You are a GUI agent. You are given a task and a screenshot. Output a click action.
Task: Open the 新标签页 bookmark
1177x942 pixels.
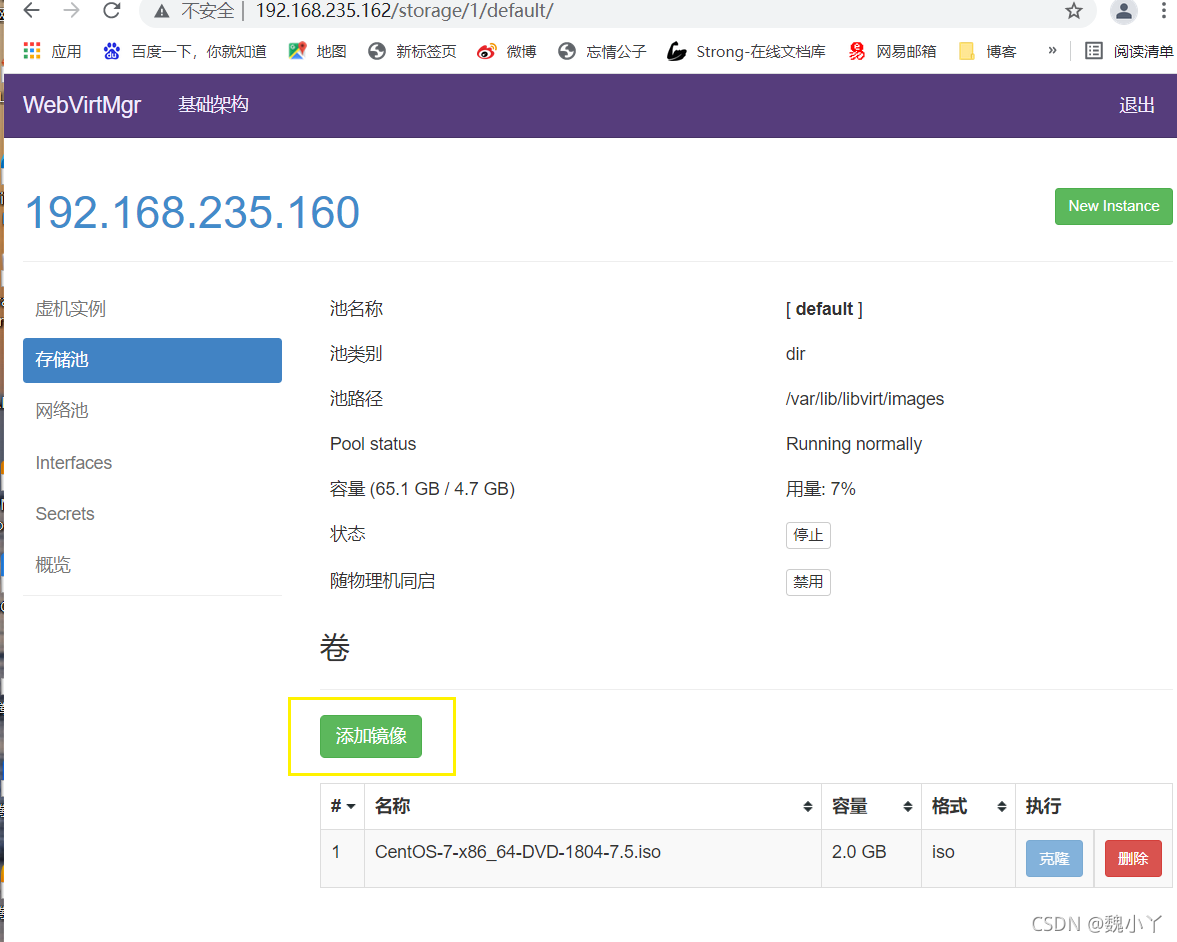click(x=412, y=51)
